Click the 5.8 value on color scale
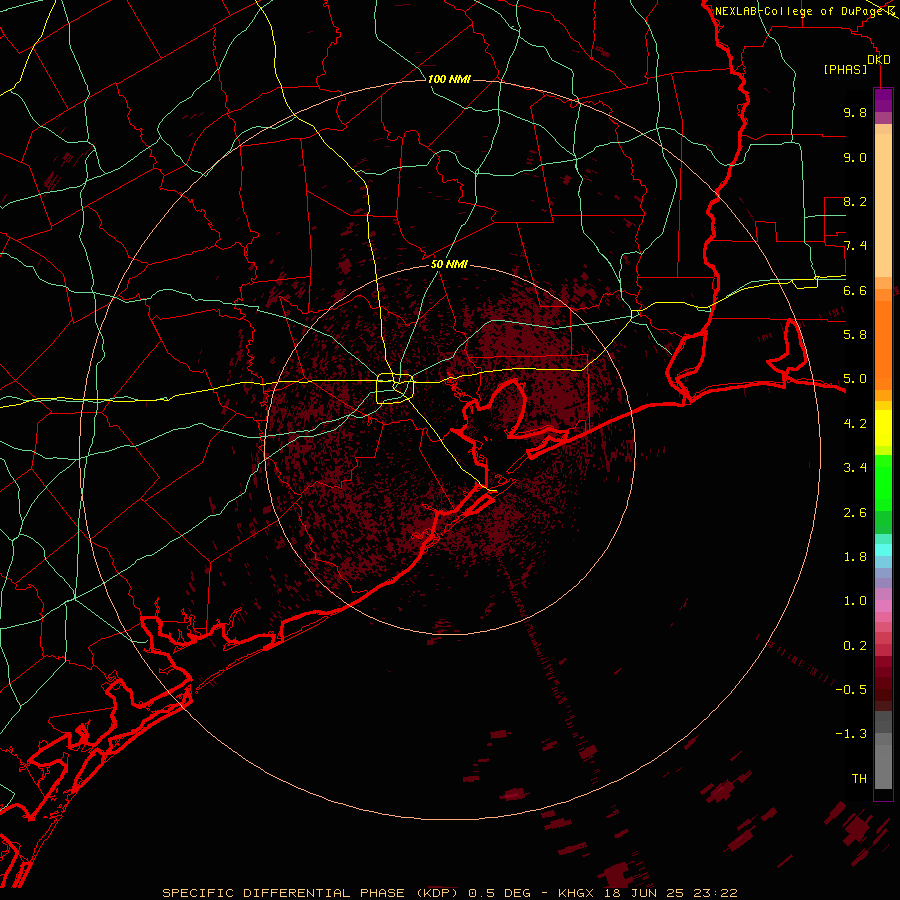 pos(855,334)
